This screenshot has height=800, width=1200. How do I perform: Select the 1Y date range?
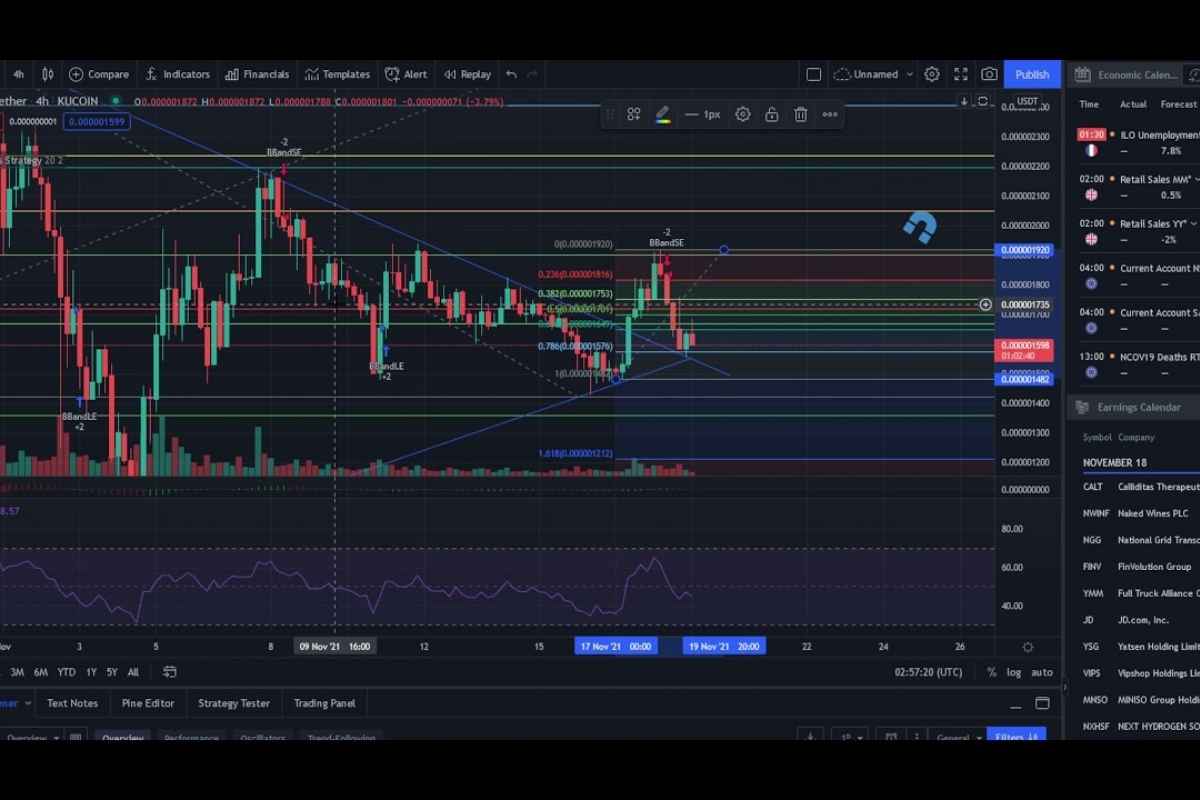91,672
